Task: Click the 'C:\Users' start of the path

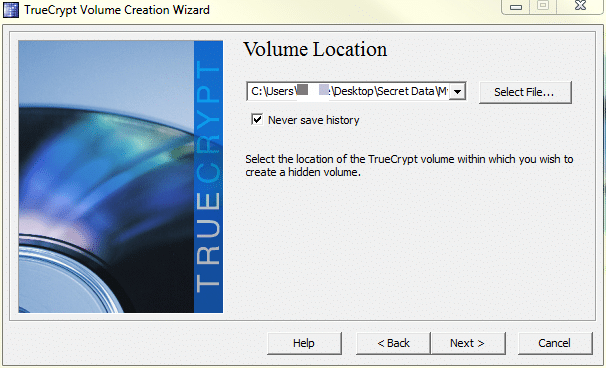Action: coord(272,91)
